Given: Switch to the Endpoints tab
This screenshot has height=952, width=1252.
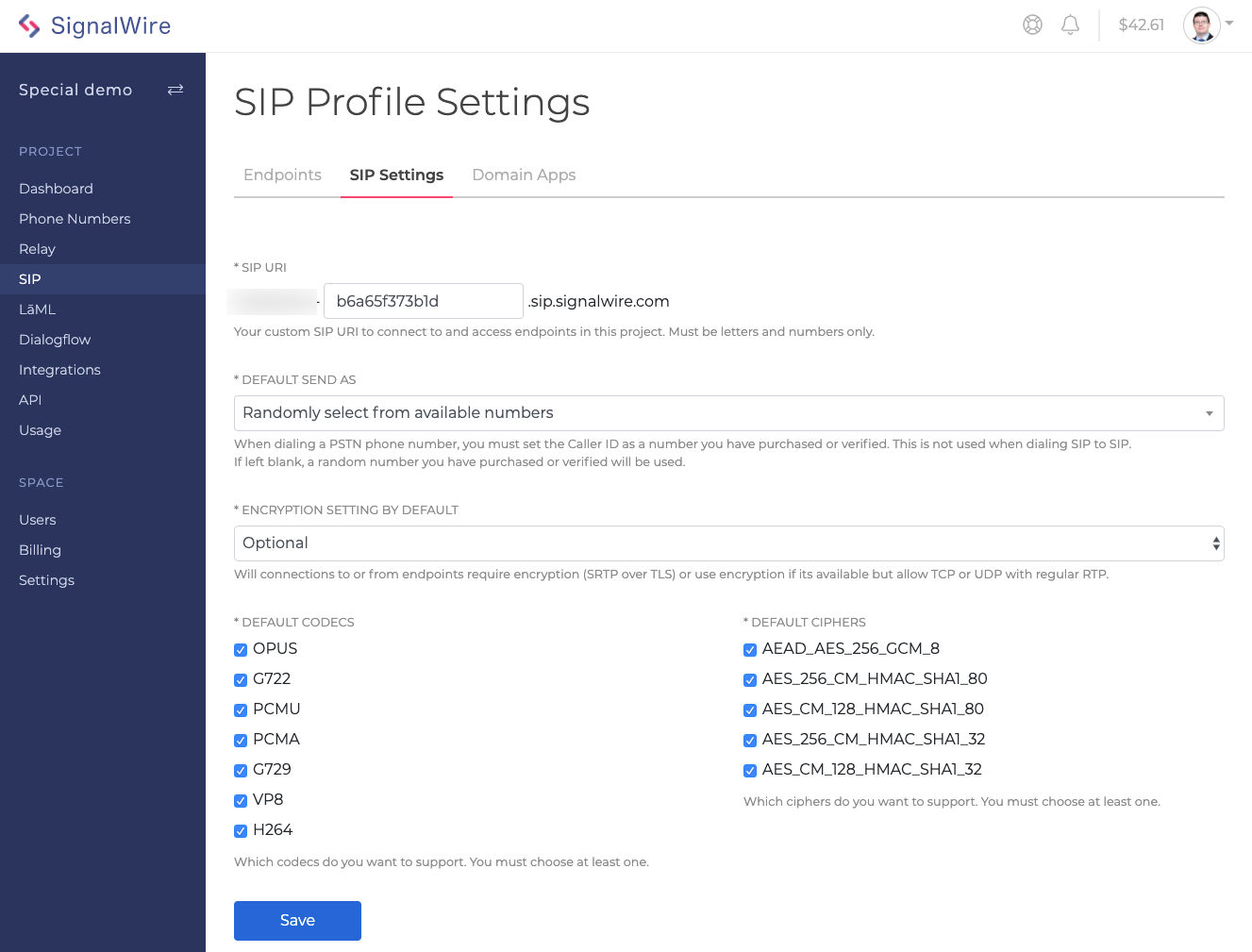Looking at the screenshot, I should (x=282, y=175).
